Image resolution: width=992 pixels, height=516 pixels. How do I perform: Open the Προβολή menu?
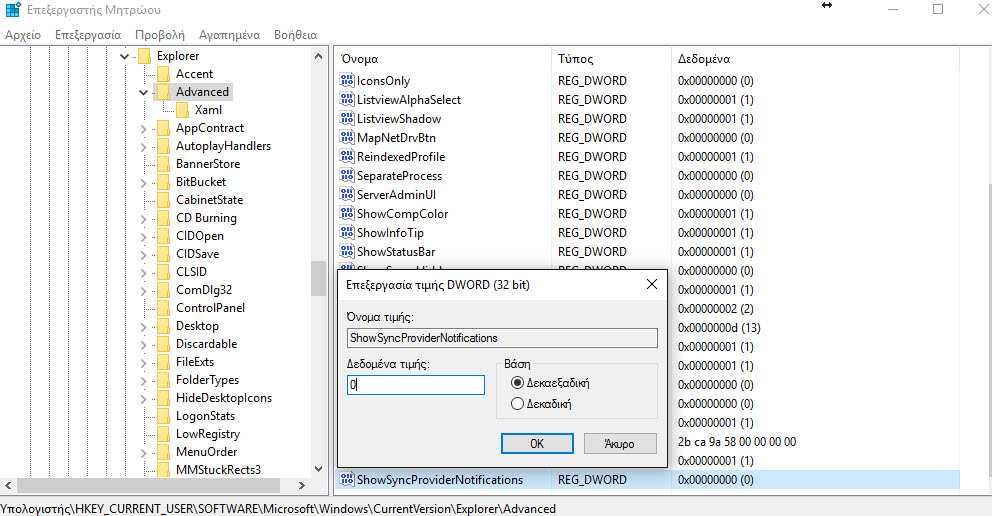pyautogui.click(x=159, y=35)
